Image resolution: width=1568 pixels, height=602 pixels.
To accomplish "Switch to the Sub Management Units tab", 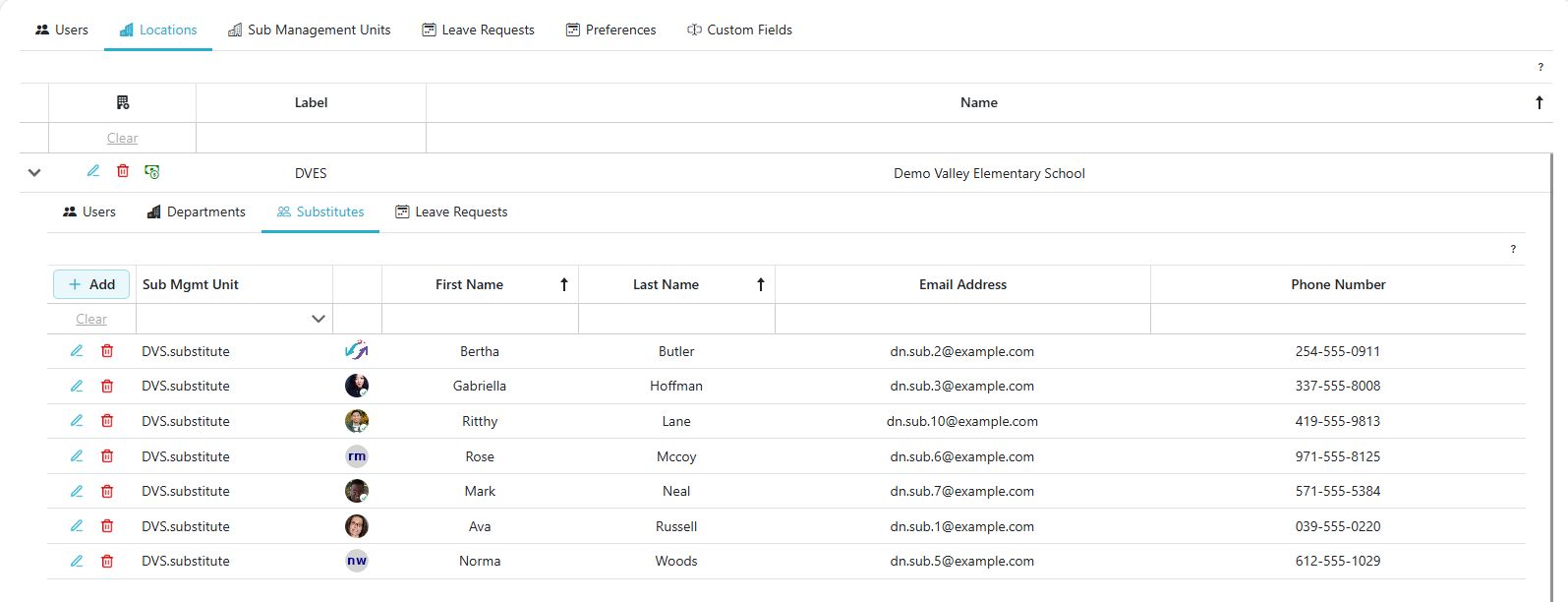I will [310, 30].
